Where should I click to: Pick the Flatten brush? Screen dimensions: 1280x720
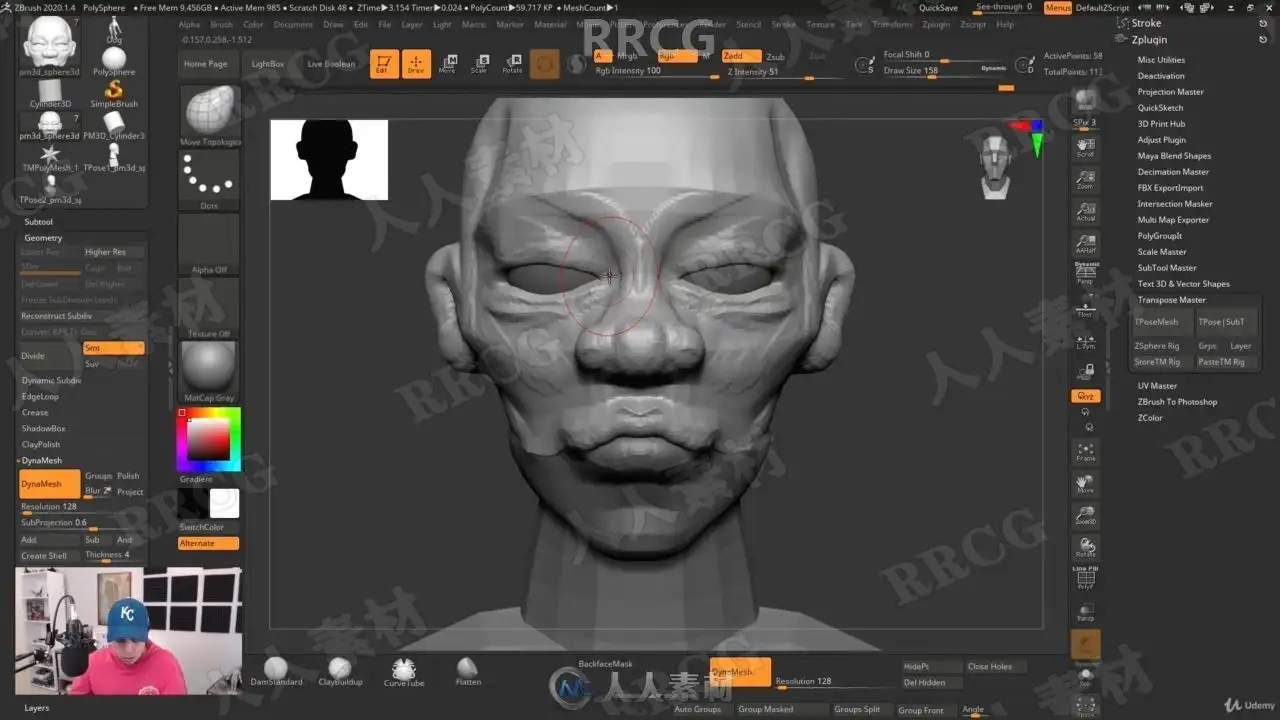[x=468, y=671]
